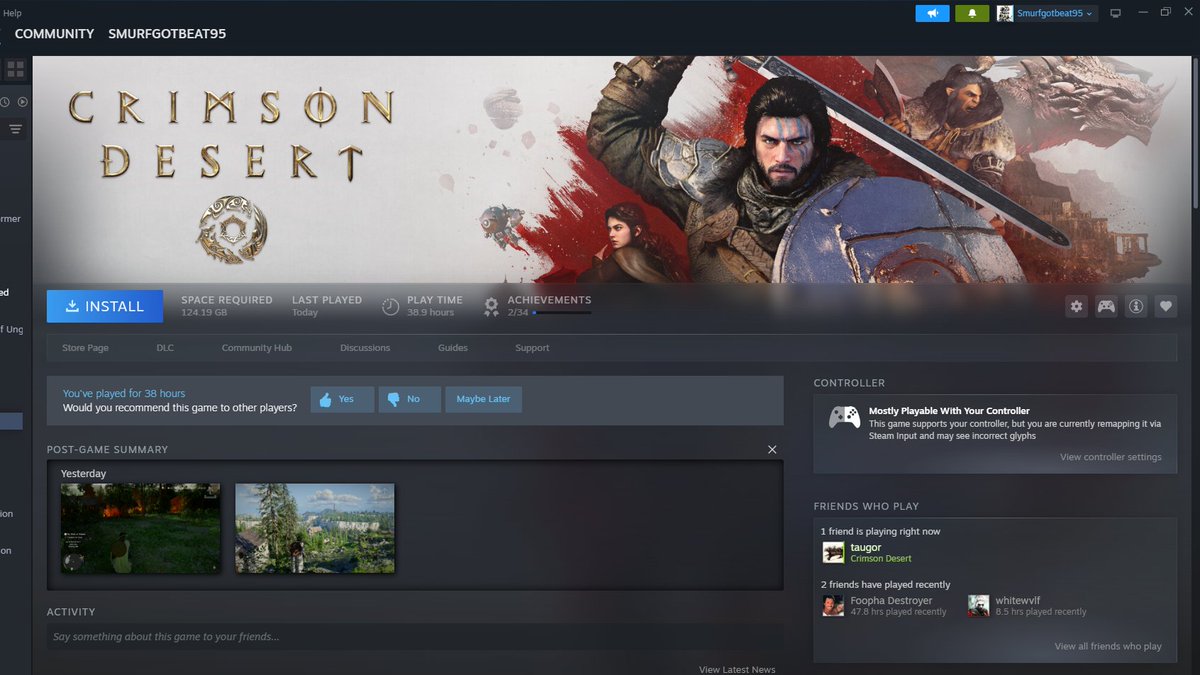Open the Support tab
Viewport: 1200px width, 675px height.
(x=532, y=348)
